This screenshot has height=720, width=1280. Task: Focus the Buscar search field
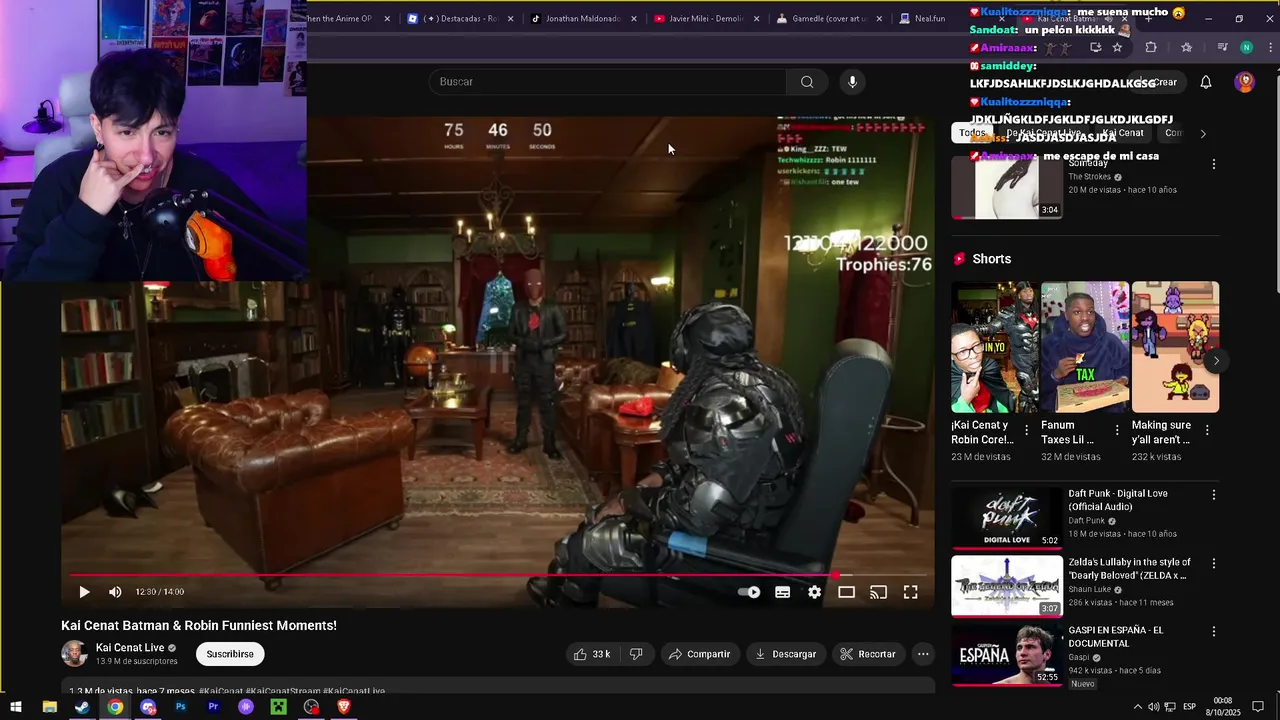pyautogui.click(x=607, y=82)
